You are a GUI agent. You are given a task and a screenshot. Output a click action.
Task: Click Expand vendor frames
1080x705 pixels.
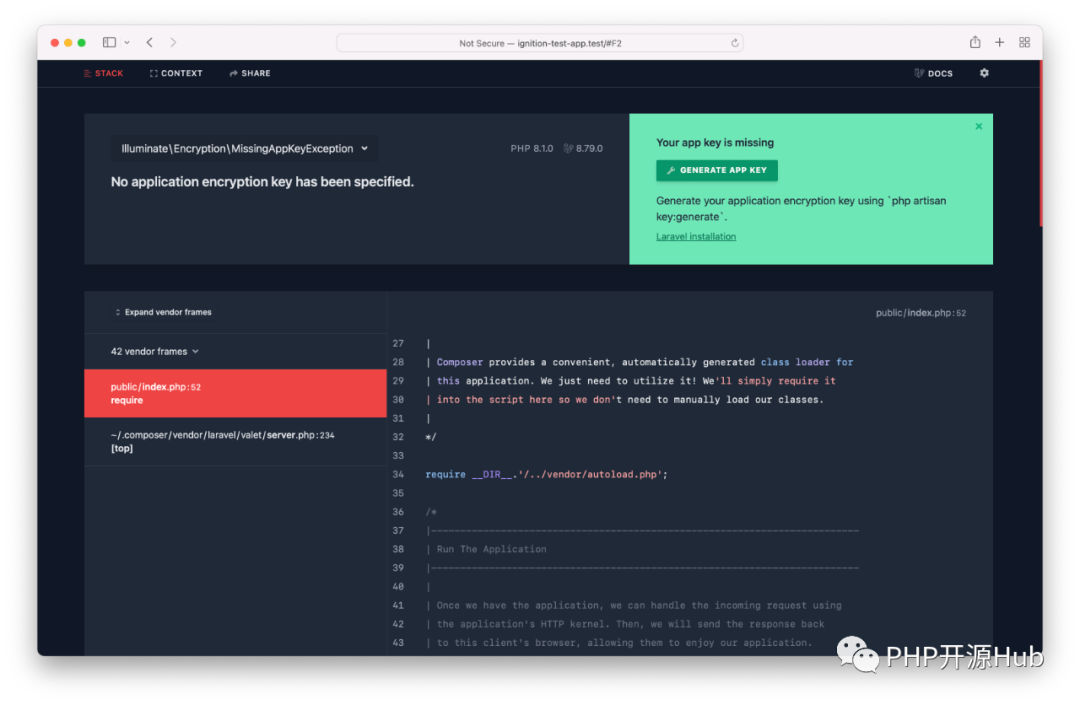click(x=163, y=312)
